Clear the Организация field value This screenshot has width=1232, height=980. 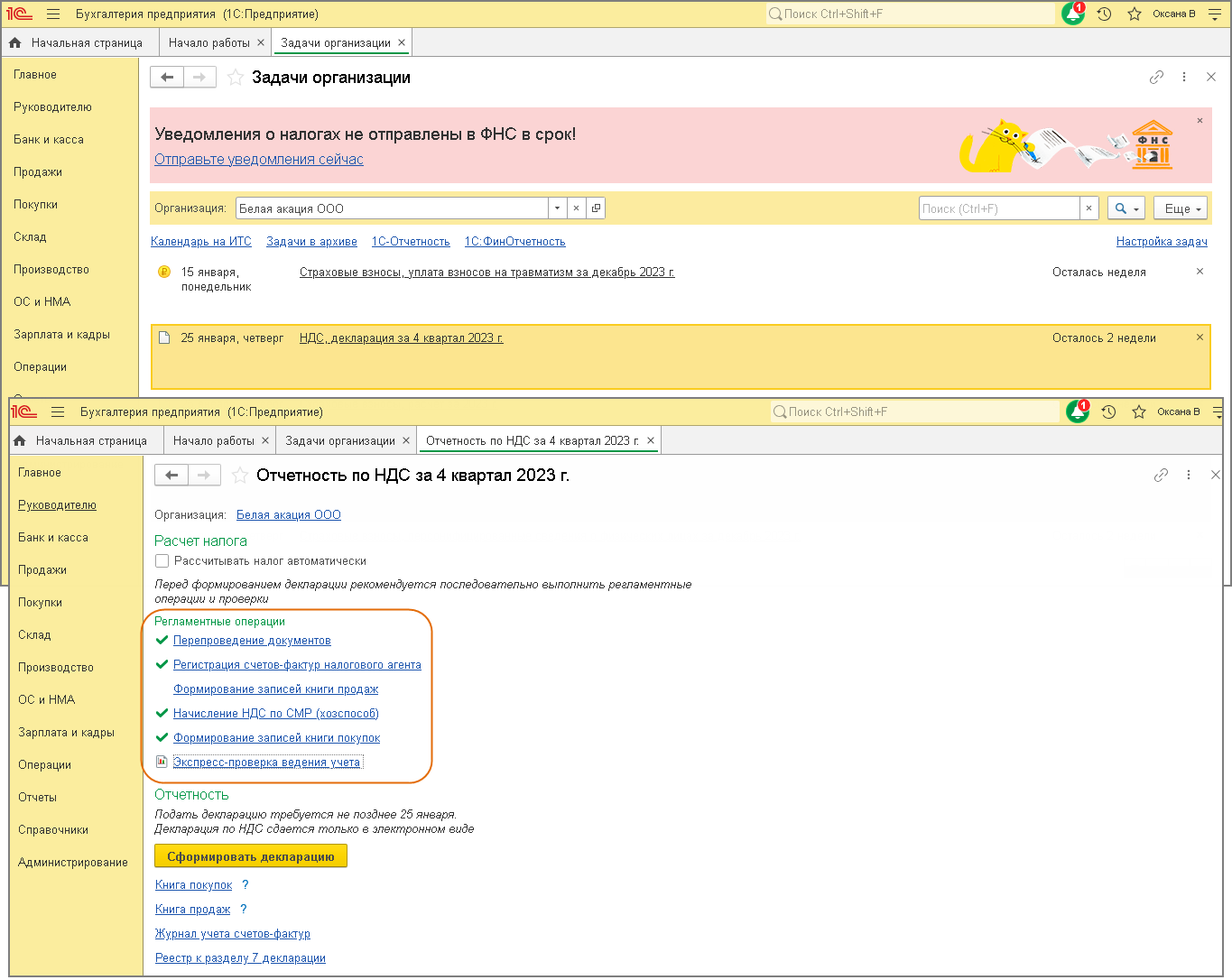click(576, 208)
